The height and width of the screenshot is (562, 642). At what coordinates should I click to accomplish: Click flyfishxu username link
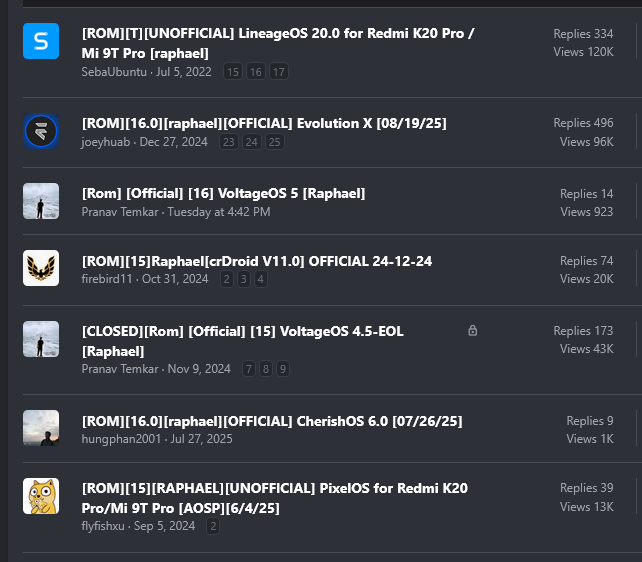click(x=103, y=526)
